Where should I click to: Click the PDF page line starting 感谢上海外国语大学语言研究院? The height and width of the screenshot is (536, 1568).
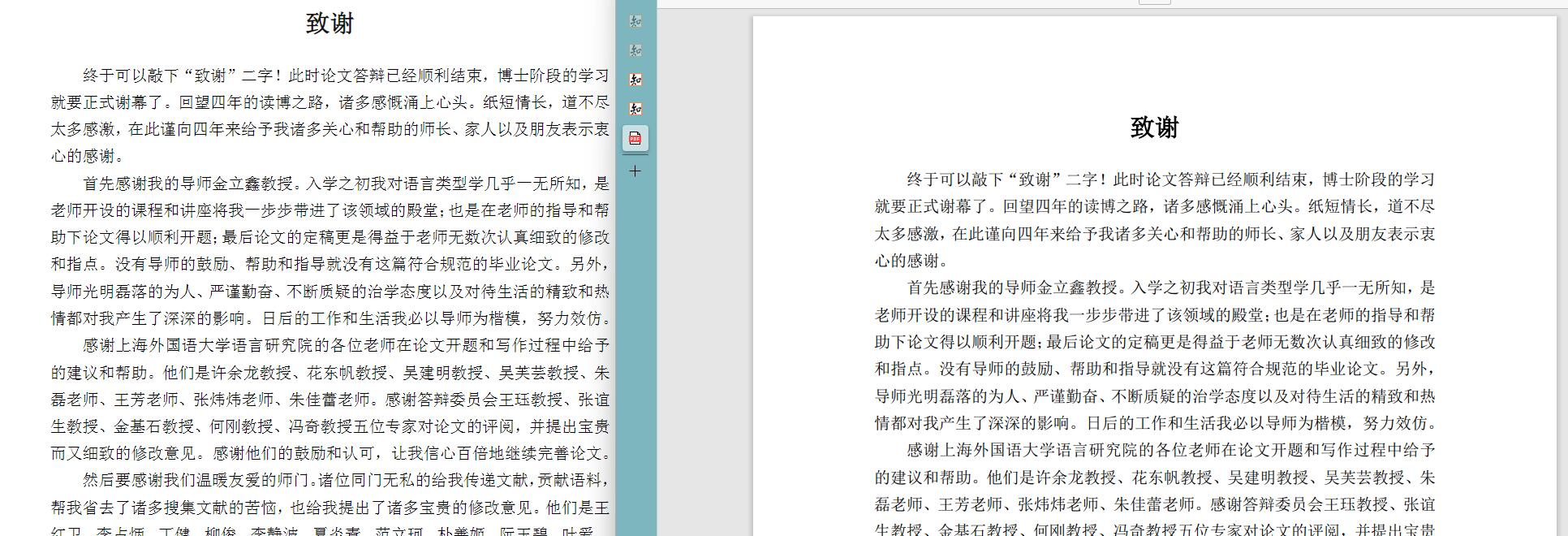pos(1171,450)
